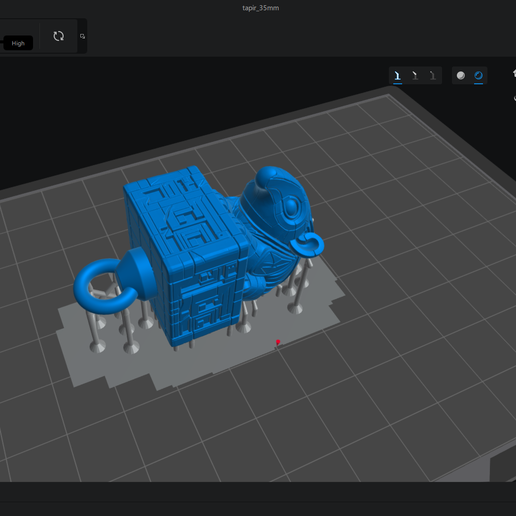Select the first blue-underlined support icon

397,76
